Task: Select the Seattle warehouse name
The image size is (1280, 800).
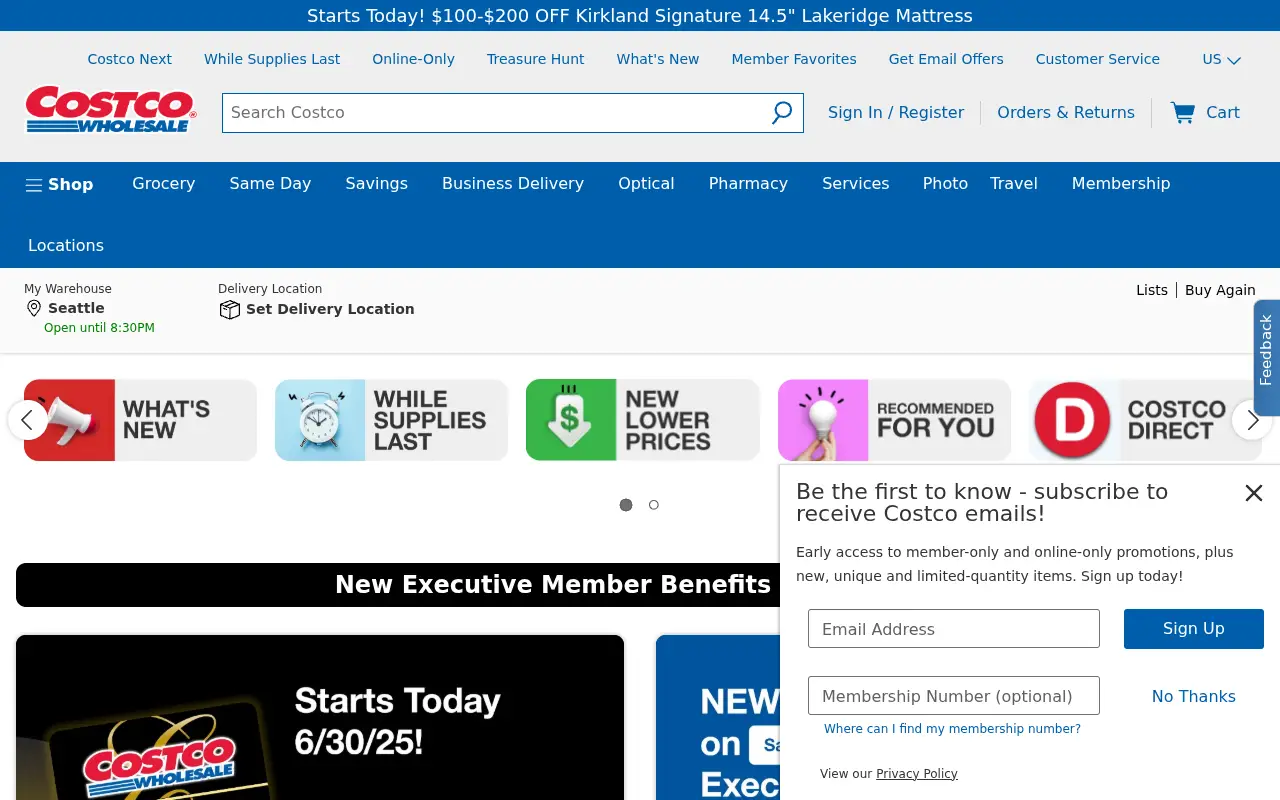Action: (x=76, y=308)
